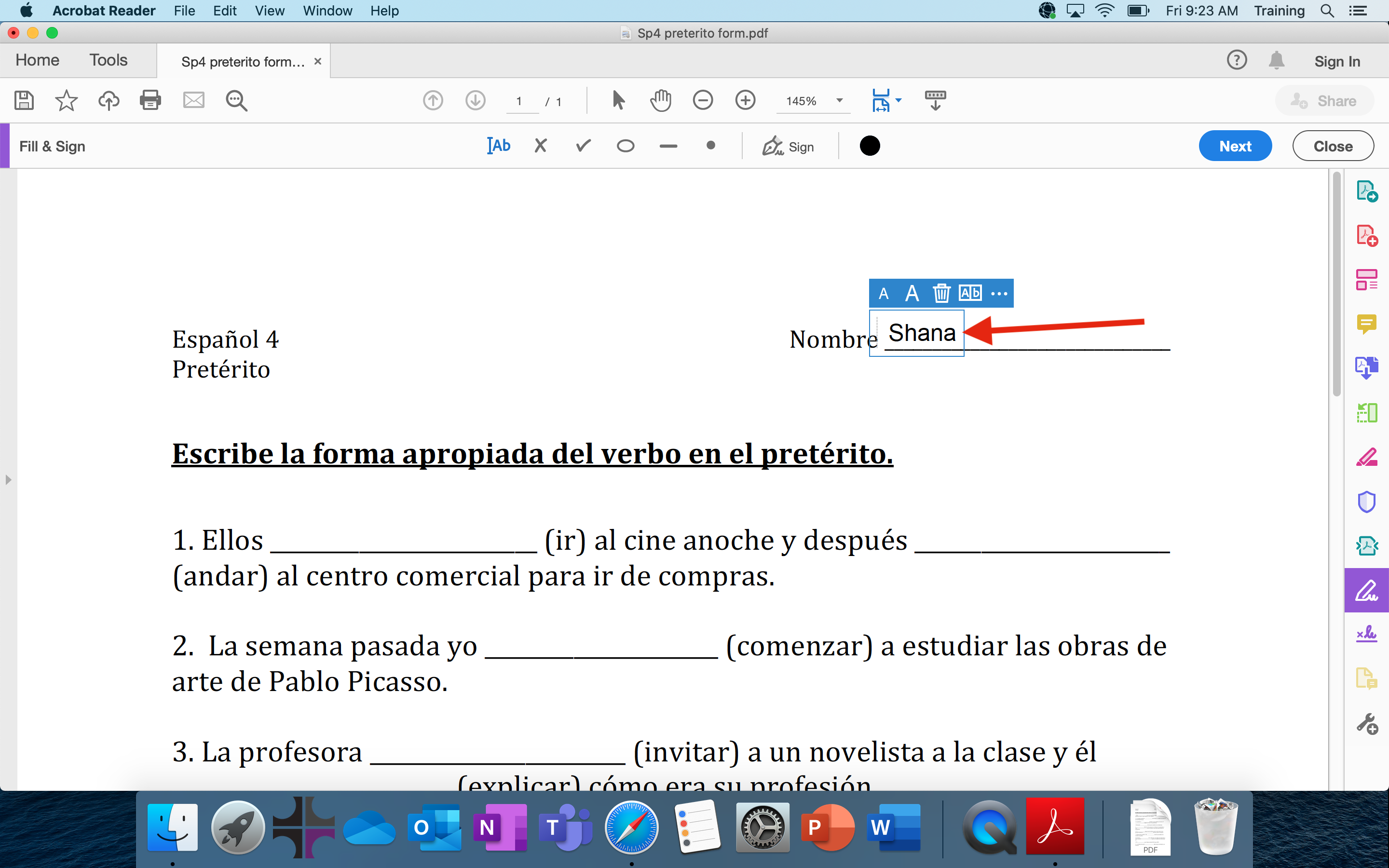Select the circle tool
Screen dimensions: 1389x868
click(626, 146)
